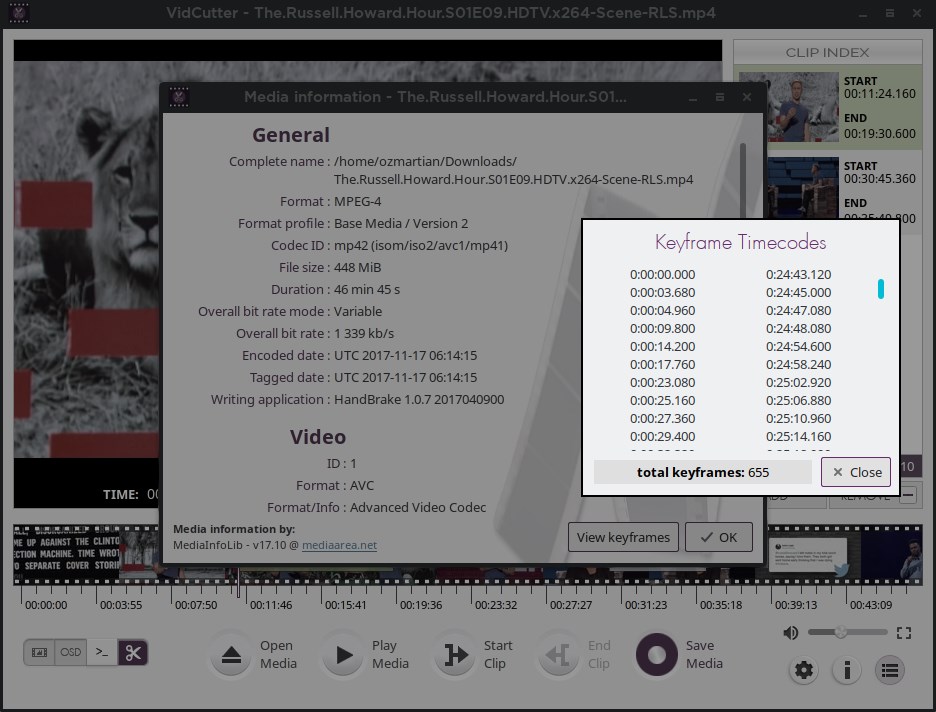
Task: Toggle the console output button
Action: [x=101, y=653]
